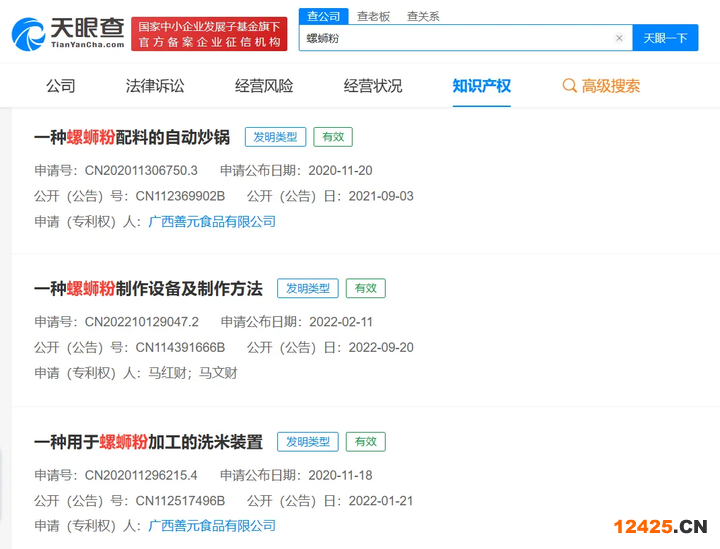Click 有效 tag of 制作设备及制作方法 patent
The height and width of the screenshot is (549, 720).
click(x=366, y=288)
